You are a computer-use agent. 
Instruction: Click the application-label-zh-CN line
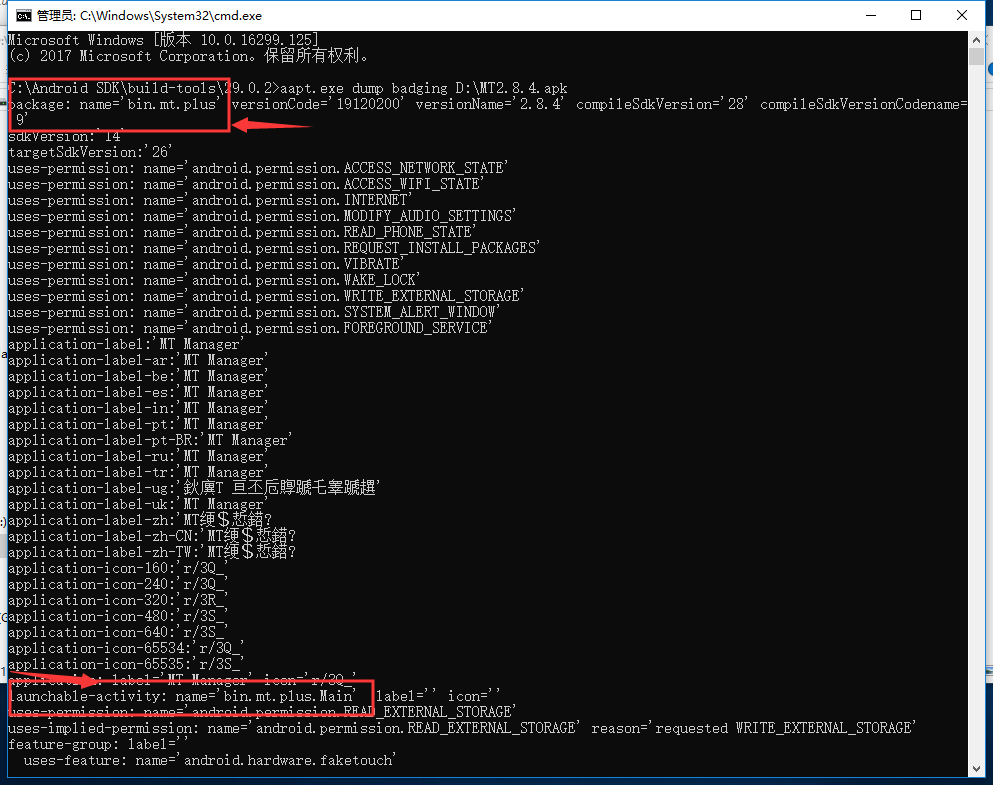point(153,536)
